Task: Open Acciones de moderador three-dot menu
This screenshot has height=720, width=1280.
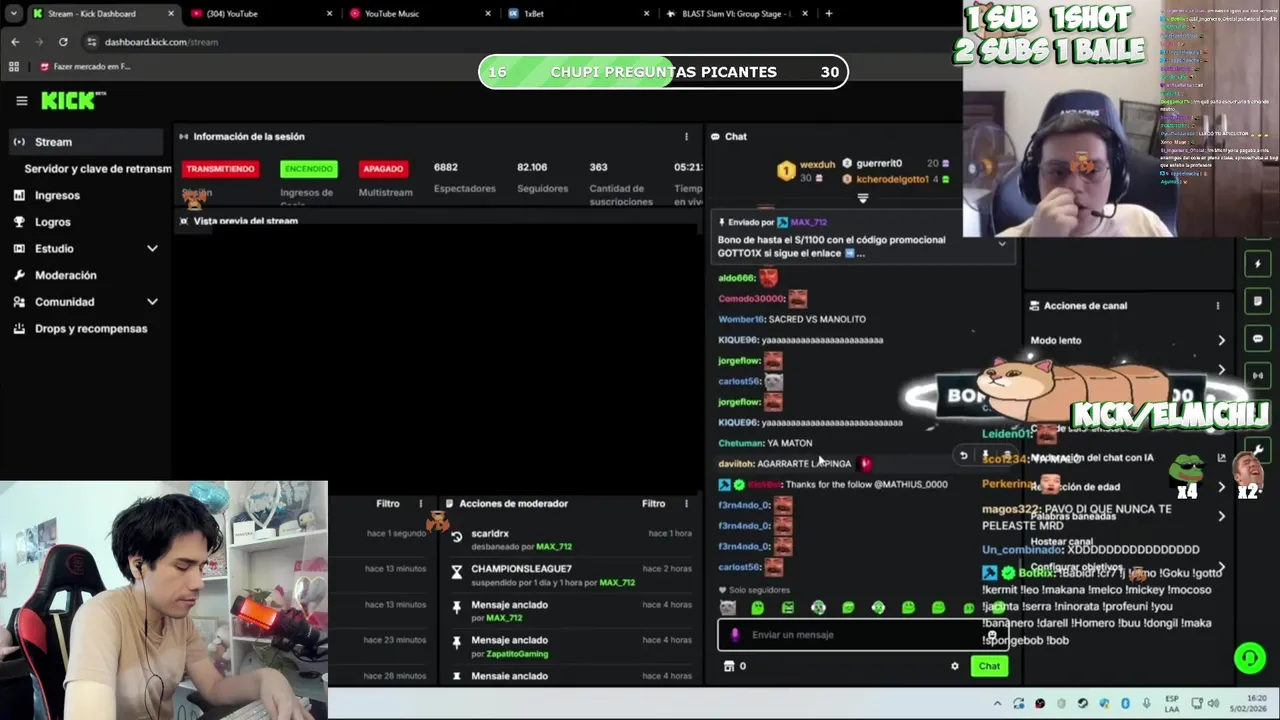Action: point(686,504)
